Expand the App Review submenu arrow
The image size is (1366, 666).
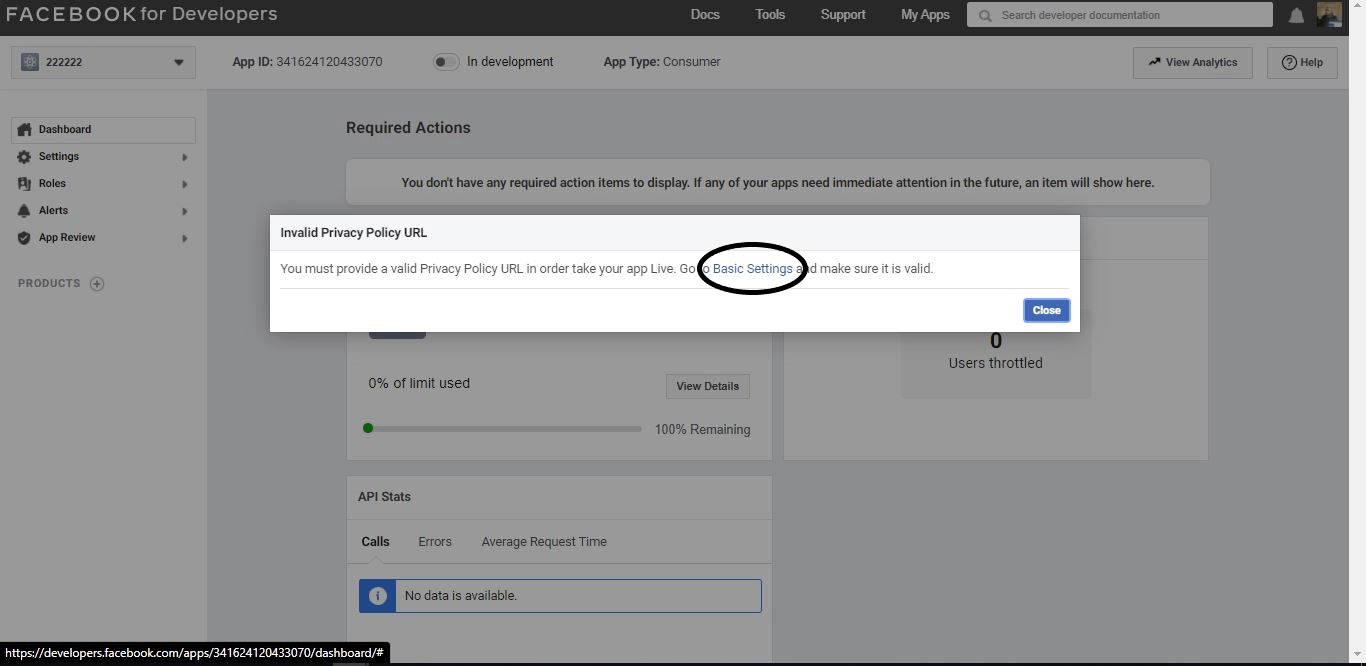pyautogui.click(x=185, y=238)
